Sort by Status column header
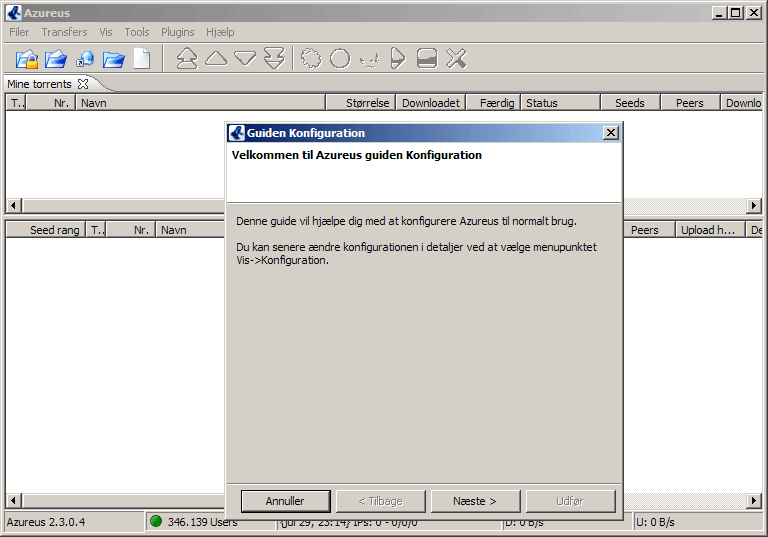Viewport: 768px width, 537px height. click(560, 103)
